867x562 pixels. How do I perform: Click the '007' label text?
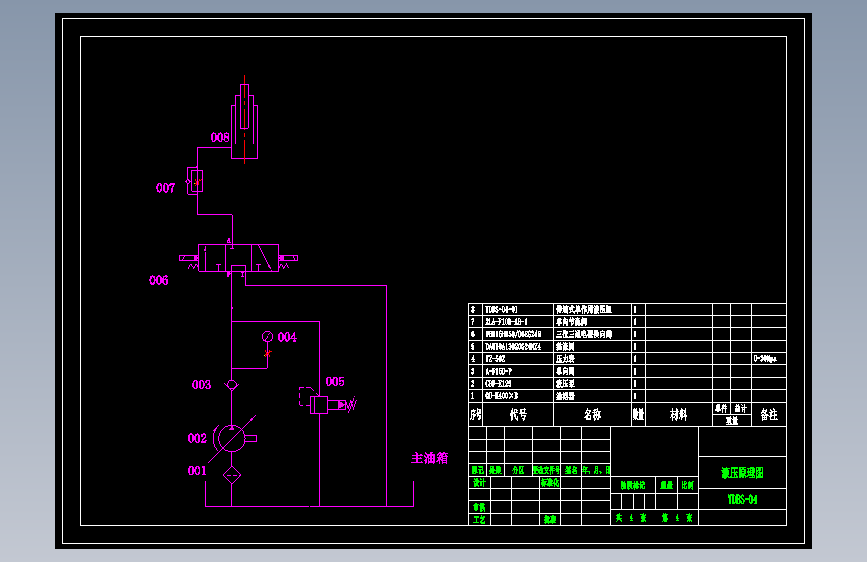click(x=165, y=188)
